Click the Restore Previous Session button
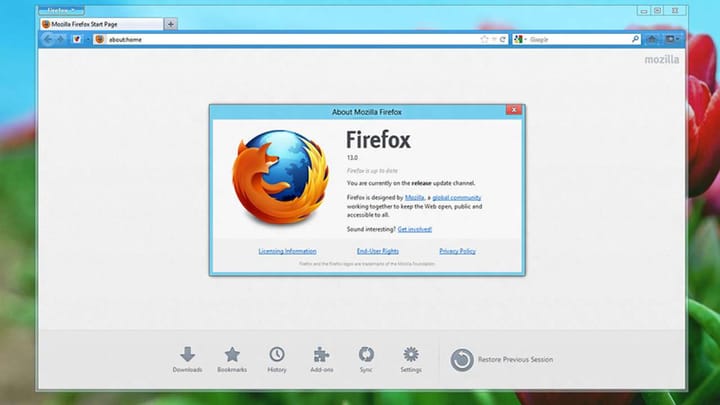This screenshot has height=405, width=720. pos(501,360)
